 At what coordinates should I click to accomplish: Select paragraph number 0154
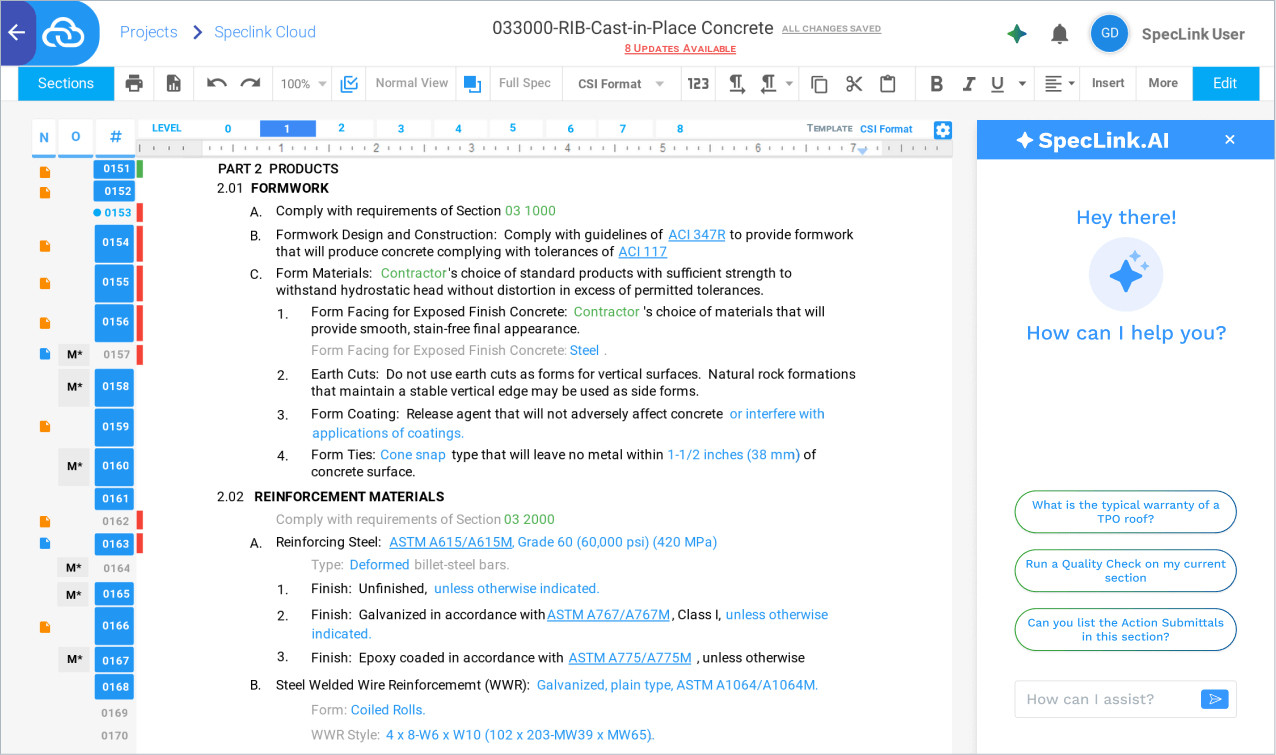pyautogui.click(x=115, y=243)
